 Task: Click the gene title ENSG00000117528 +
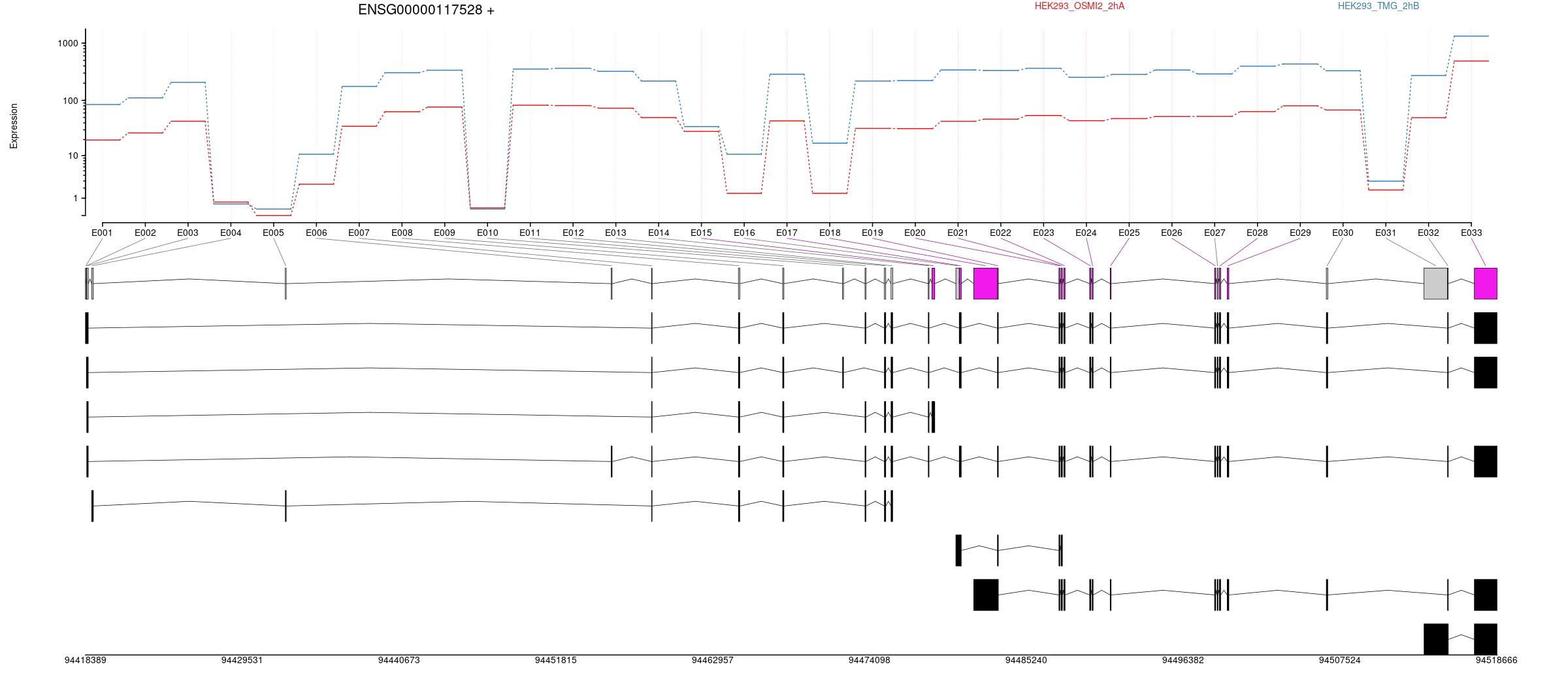click(x=426, y=10)
